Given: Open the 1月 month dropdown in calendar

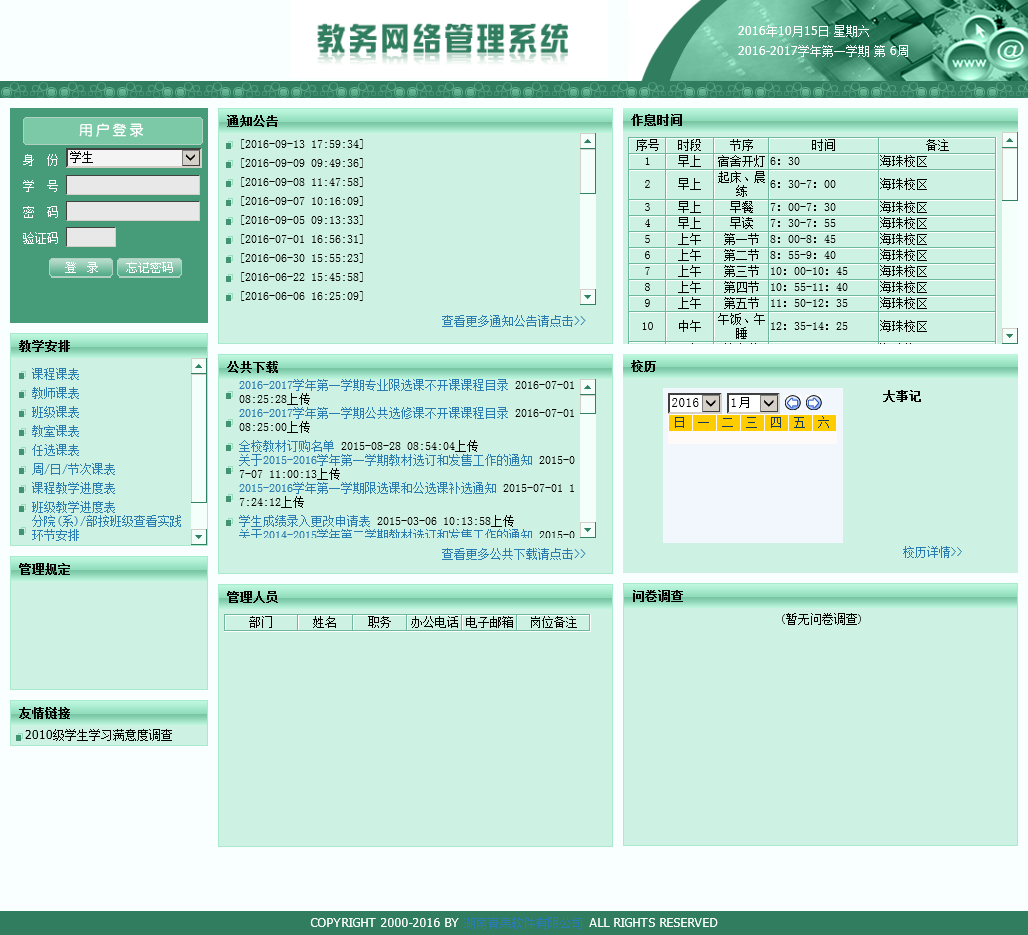Looking at the screenshot, I should 753,403.
